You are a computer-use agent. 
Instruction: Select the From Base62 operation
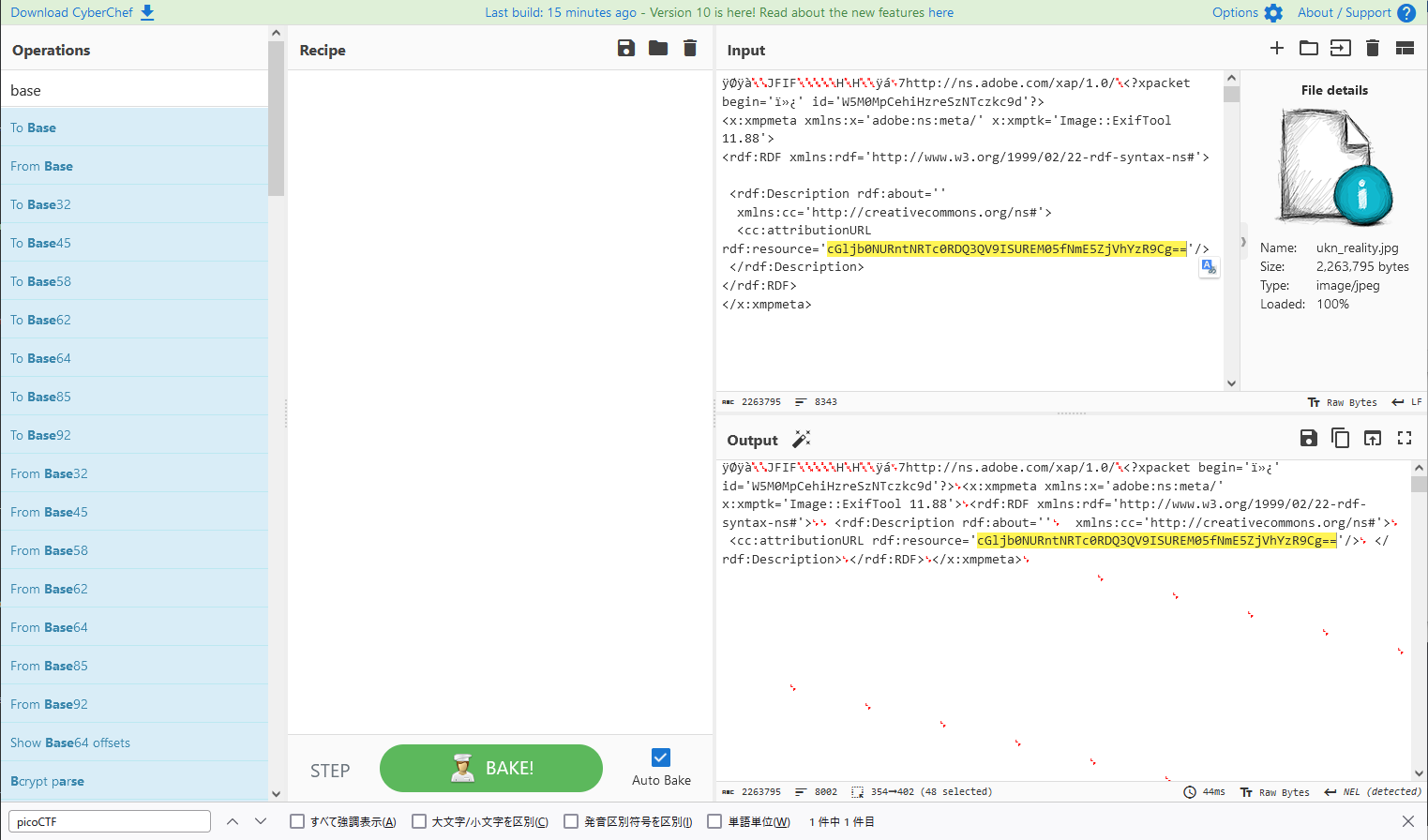[x=134, y=589]
